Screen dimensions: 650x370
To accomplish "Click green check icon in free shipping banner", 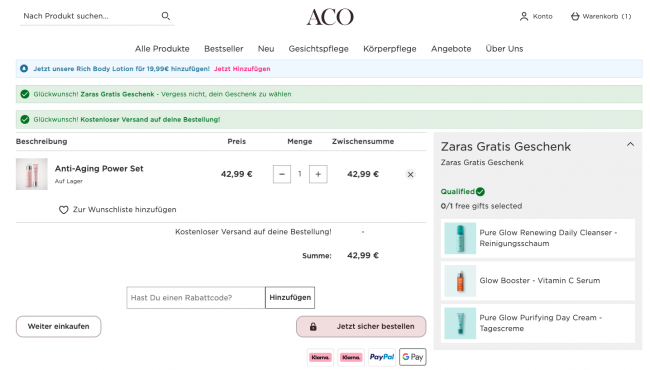I will click(25, 119).
